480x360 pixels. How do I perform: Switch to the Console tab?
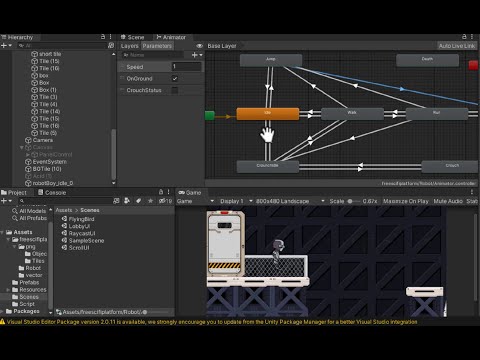[x=52, y=192]
